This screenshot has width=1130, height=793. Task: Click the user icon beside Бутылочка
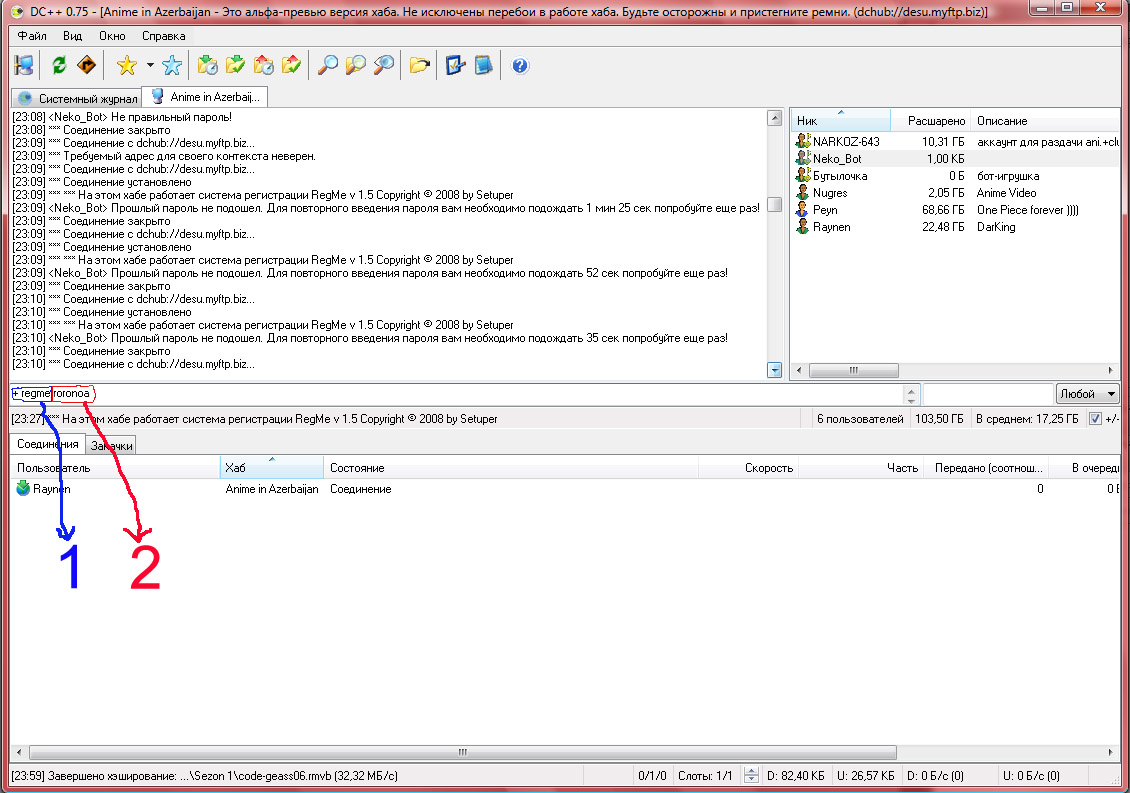[803, 175]
